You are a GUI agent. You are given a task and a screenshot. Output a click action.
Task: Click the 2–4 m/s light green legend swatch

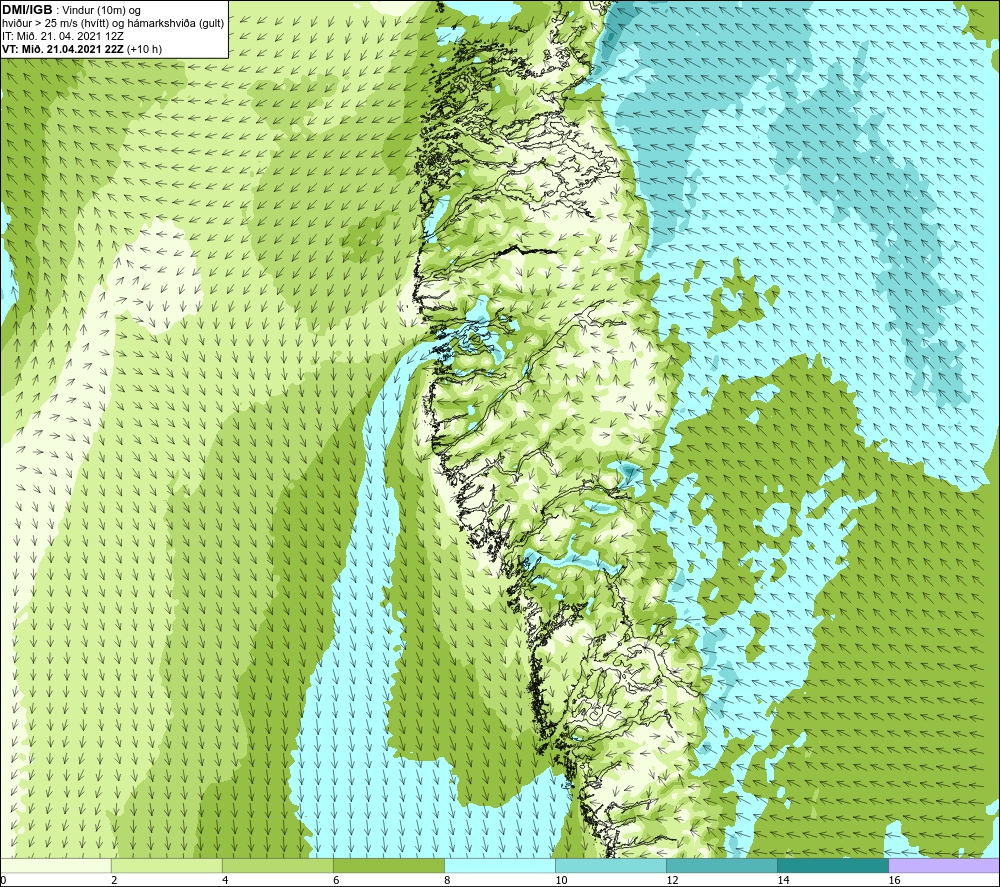pos(167,865)
